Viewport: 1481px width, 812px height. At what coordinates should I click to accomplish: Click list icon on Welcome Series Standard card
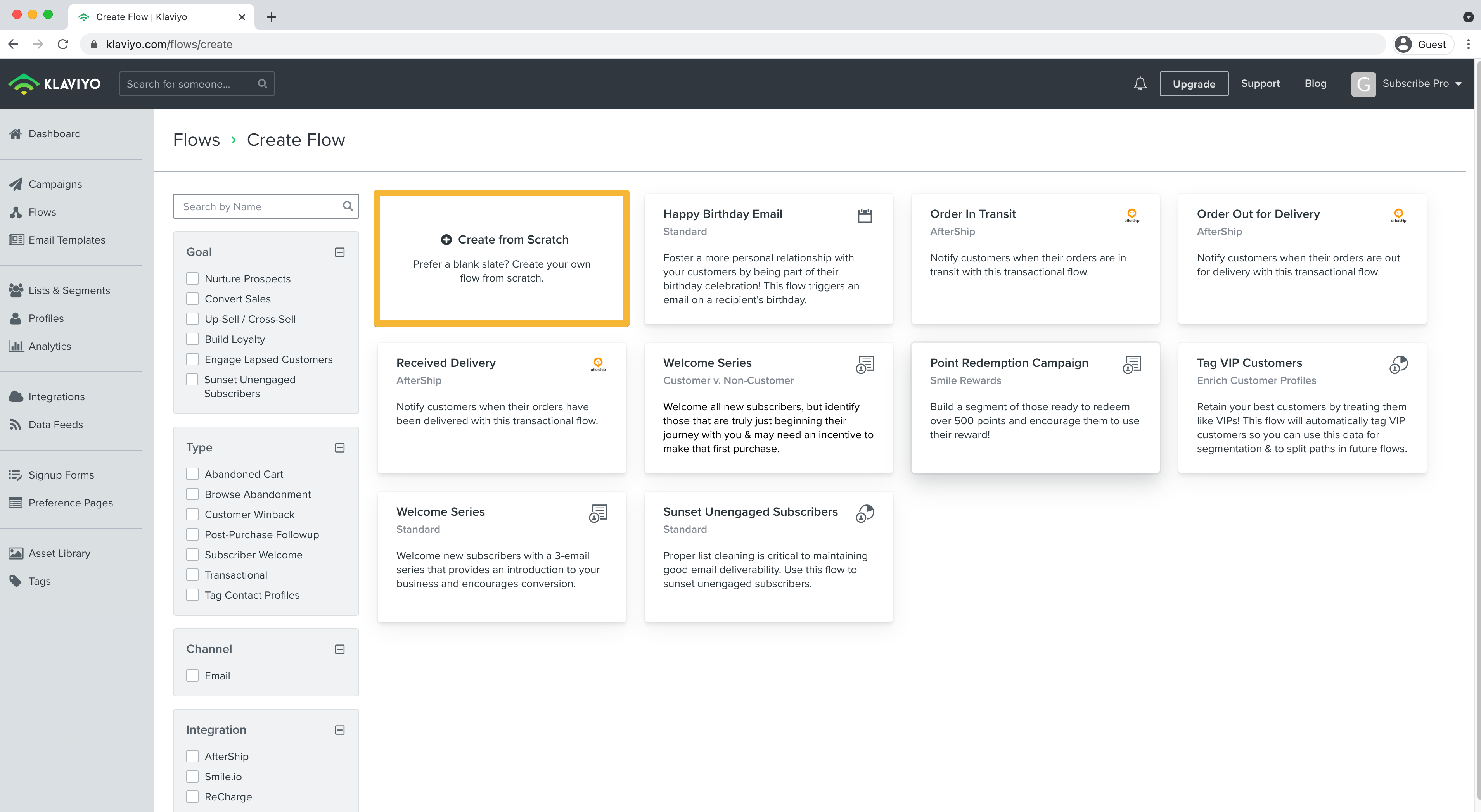(598, 513)
